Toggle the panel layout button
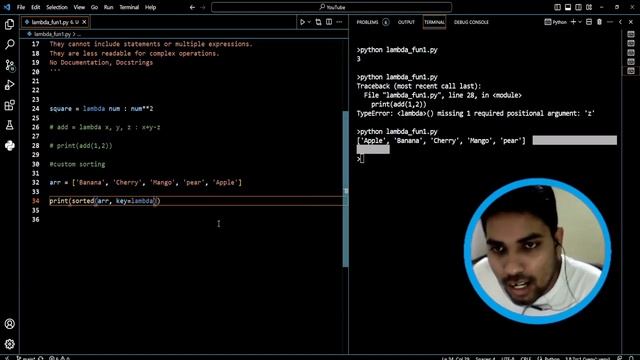This screenshot has width=640, height=360. click(x=568, y=7)
